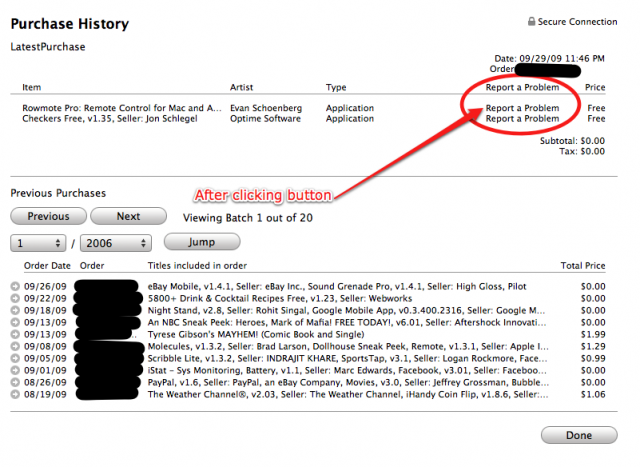Open order details arrow for 08/19/09

[x=15, y=394]
